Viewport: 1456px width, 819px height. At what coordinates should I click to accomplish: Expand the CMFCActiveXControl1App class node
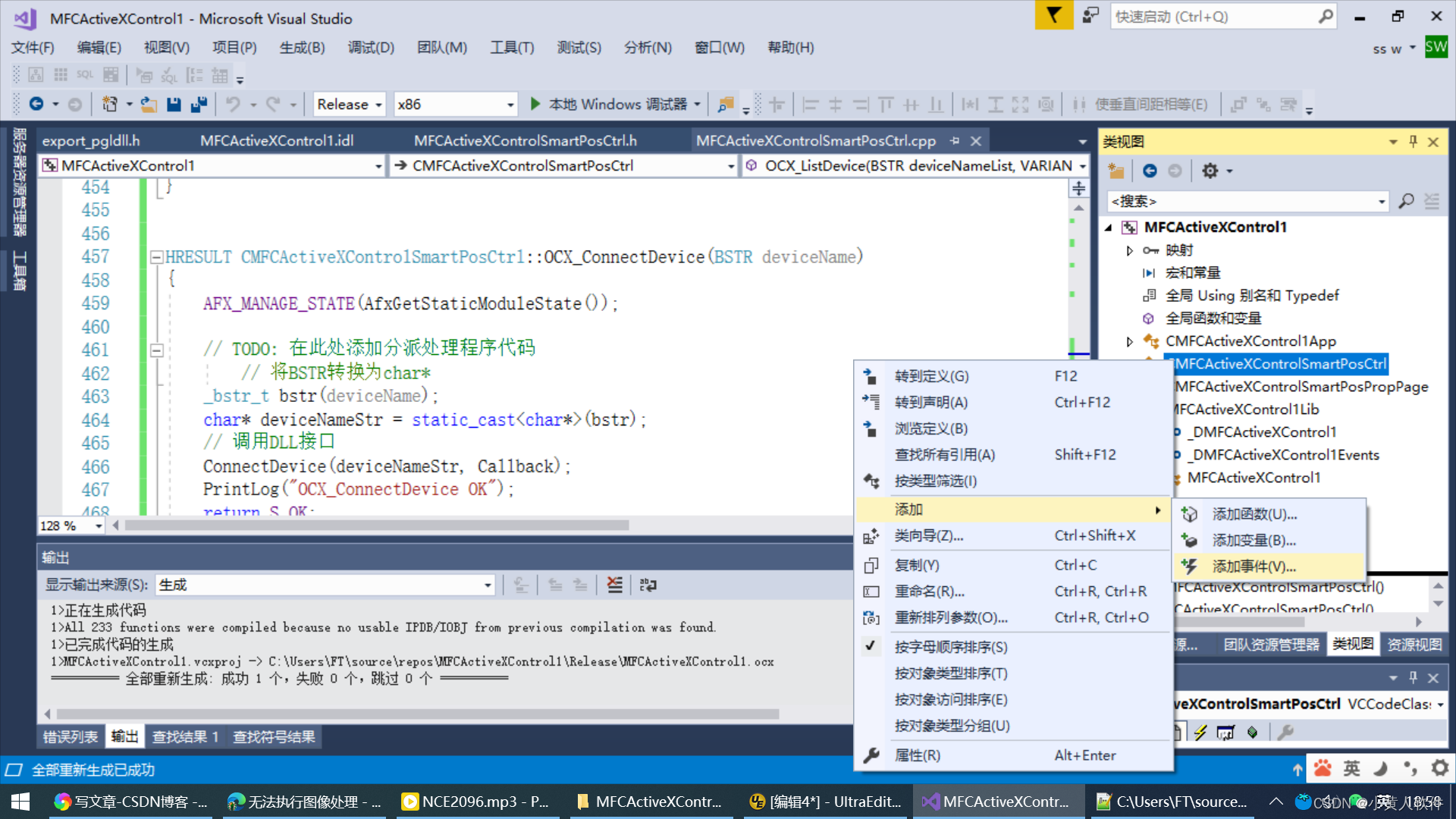(x=1129, y=341)
